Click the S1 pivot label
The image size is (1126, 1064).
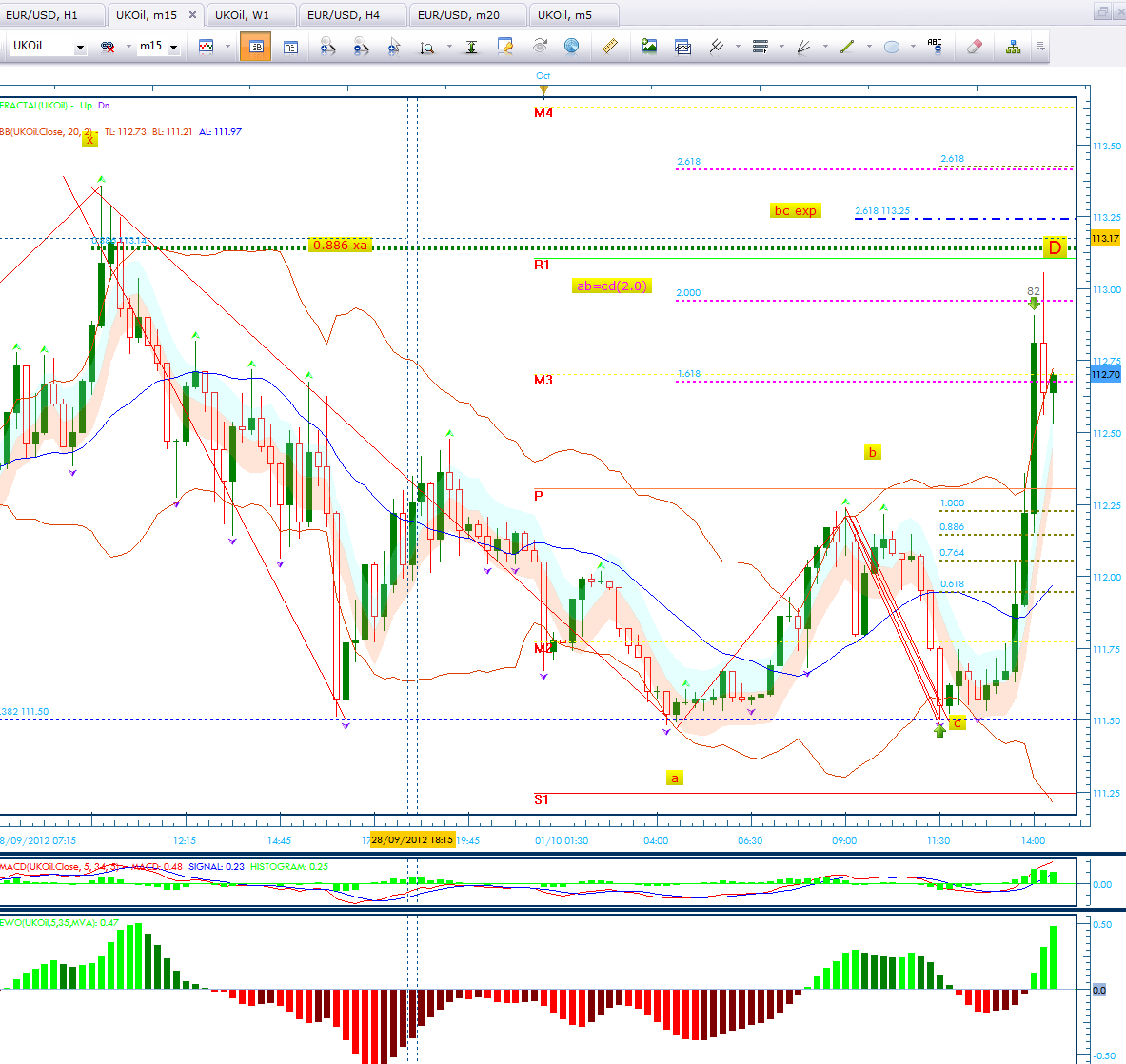(x=542, y=799)
